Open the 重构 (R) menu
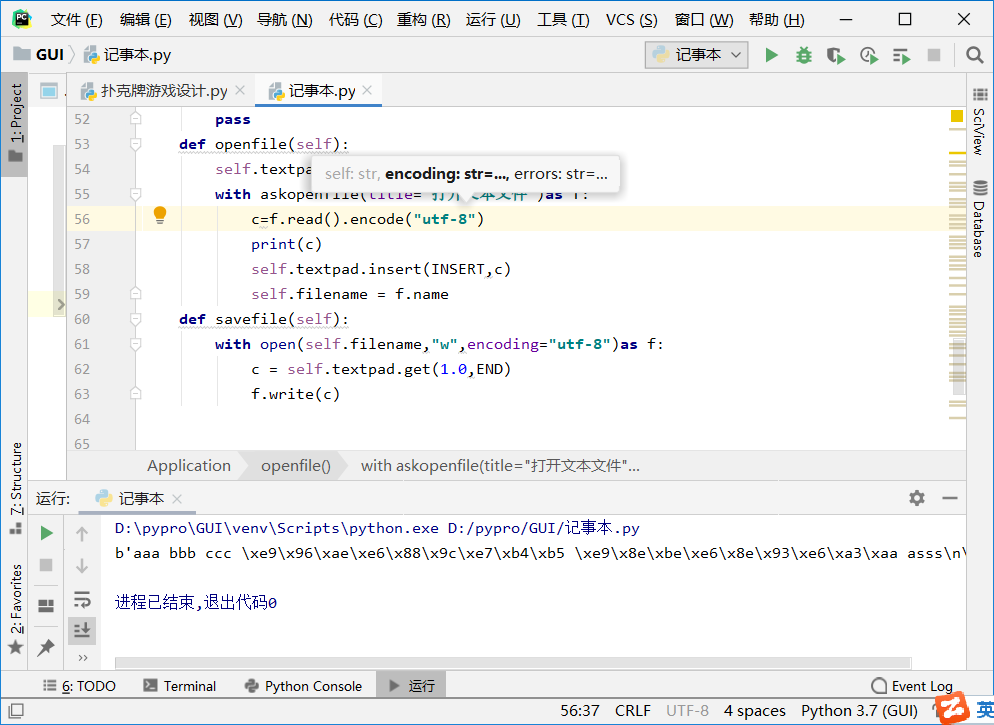Viewport: 994px width, 725px height. (423, 20)
